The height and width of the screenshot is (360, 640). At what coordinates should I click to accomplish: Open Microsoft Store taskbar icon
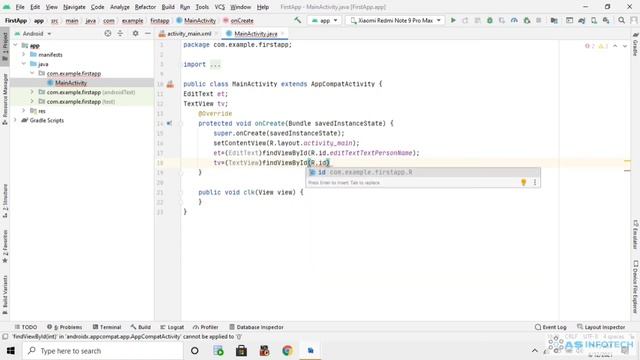coord(241,351)
